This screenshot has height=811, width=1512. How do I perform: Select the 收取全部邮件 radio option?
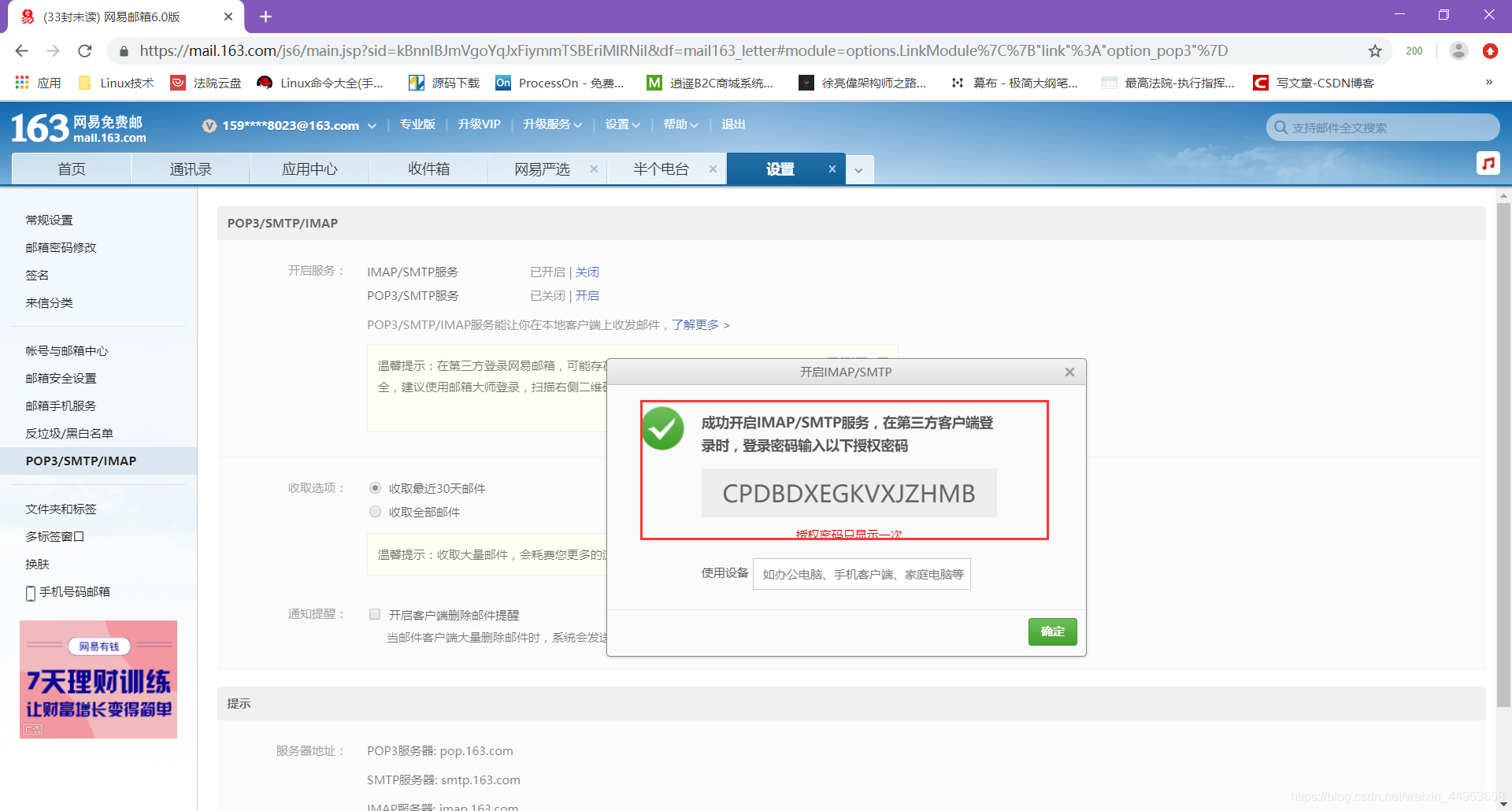pyautogui.click(x=375, y=511)
